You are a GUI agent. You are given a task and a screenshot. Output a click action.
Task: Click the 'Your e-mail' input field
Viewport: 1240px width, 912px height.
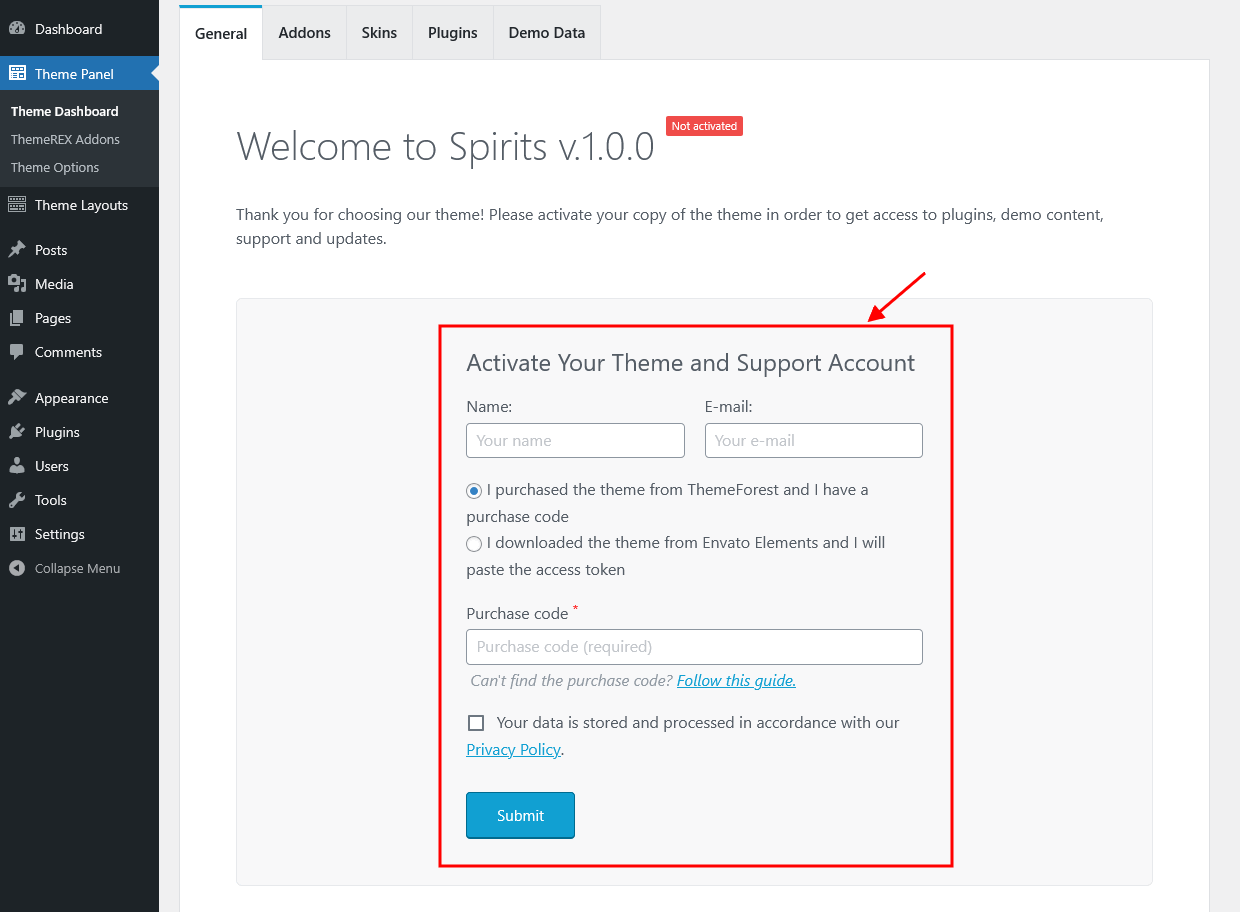coord(813,440)
